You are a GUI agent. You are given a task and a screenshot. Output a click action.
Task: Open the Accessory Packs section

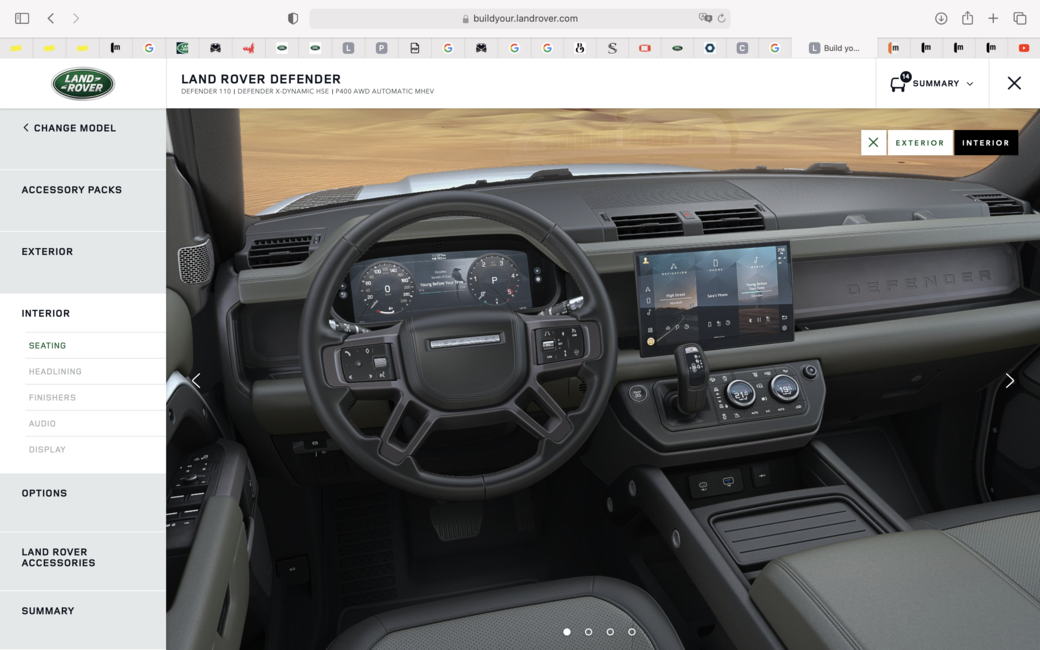tap(72, 190)
